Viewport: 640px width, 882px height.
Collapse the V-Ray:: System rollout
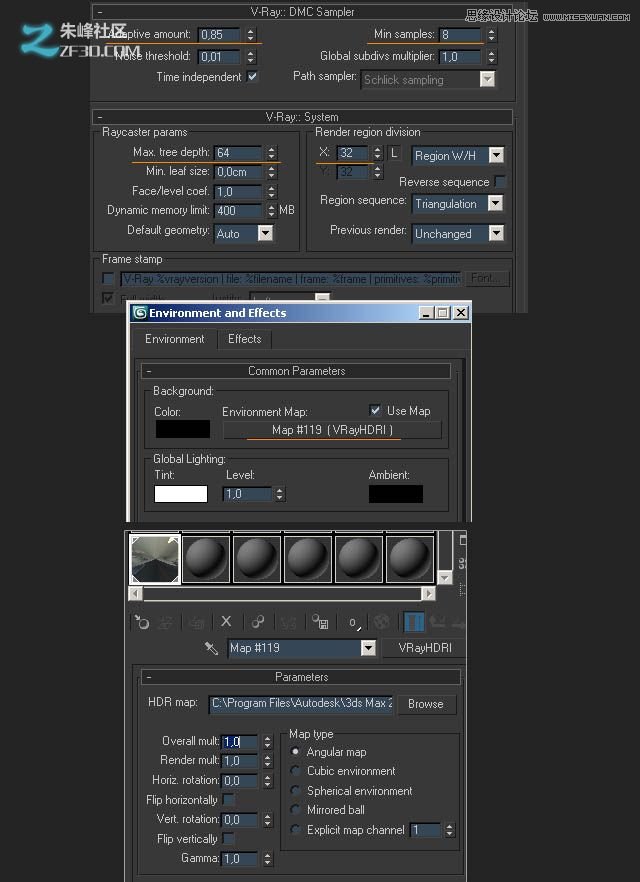pyautogui.click(x=100, y=117)
